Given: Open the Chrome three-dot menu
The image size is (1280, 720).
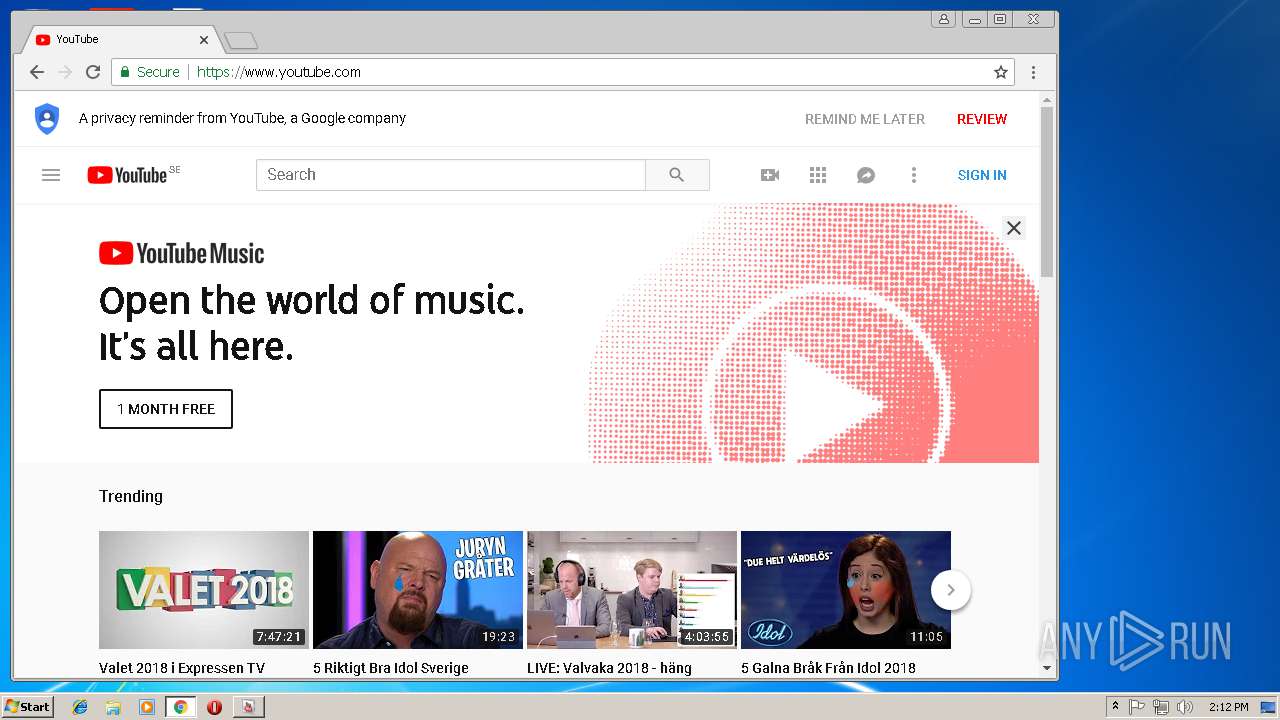Looking at the screenshot, I should tap(1034, 72).
